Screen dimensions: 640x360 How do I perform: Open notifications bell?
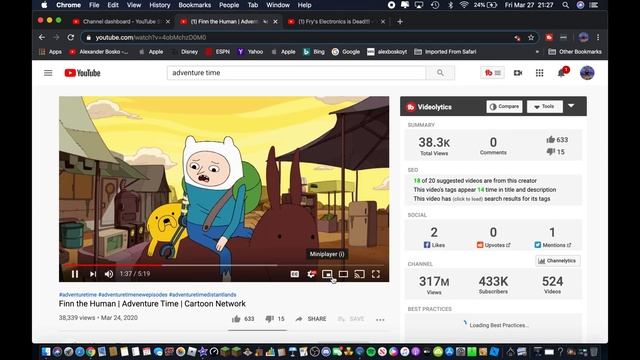[x=561, y=73]
